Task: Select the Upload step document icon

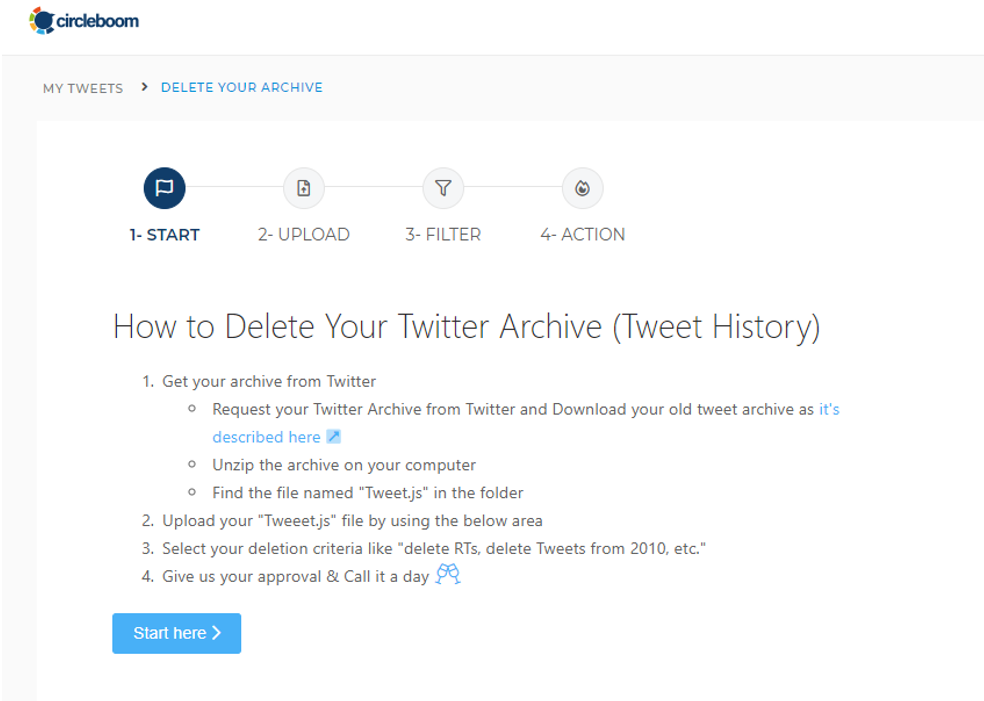Action: pos(303,188)
